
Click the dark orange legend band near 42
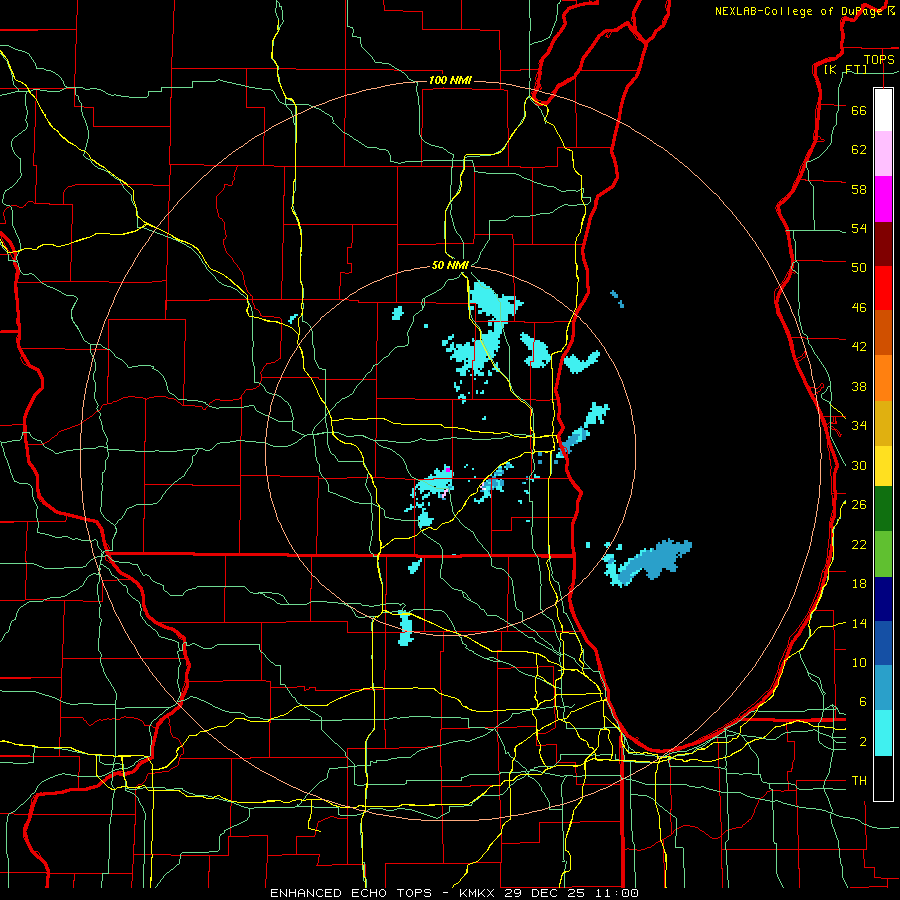coord(883,332)
